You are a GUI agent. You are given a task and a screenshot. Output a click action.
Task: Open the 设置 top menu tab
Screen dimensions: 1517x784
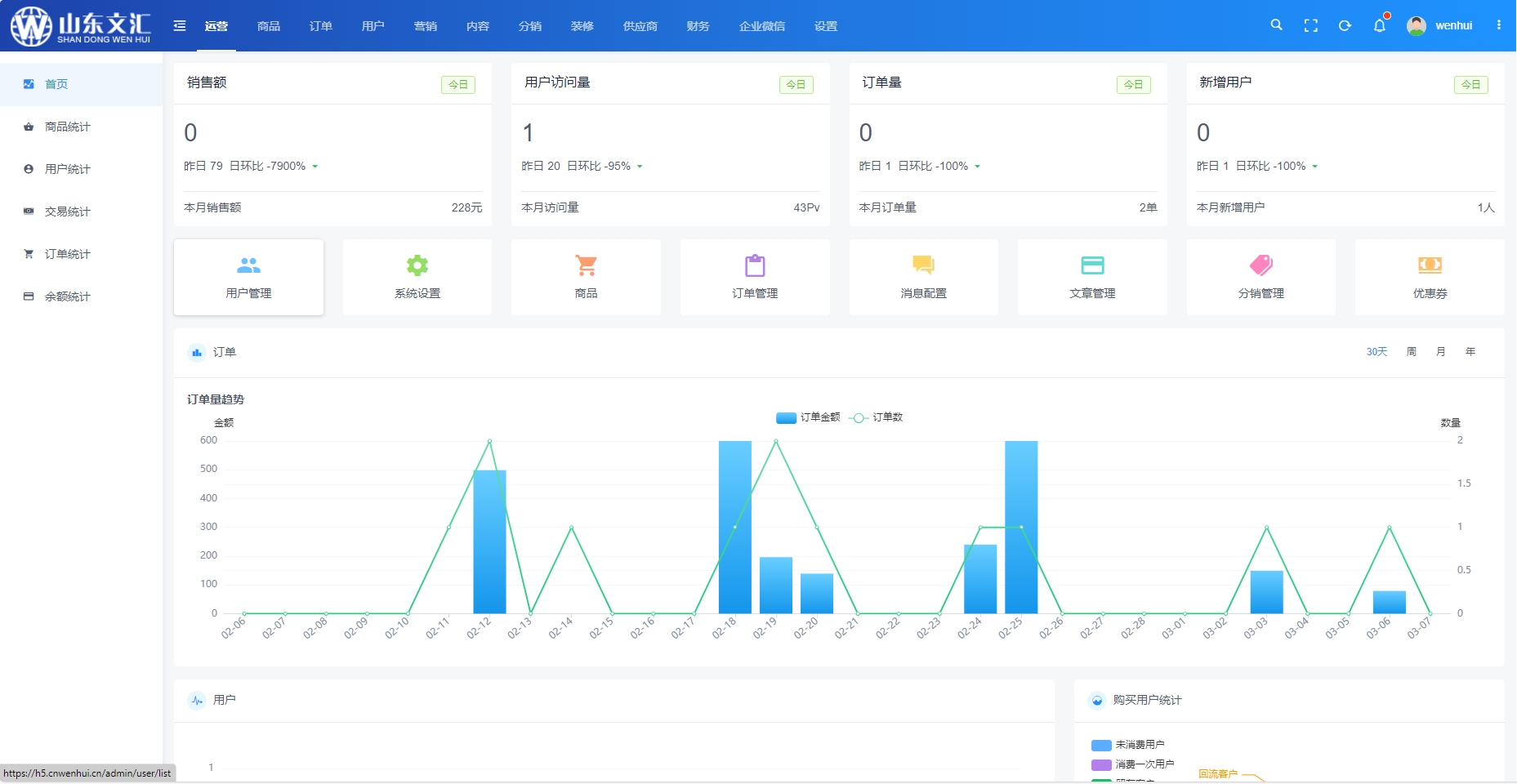[x=826, y=26]
